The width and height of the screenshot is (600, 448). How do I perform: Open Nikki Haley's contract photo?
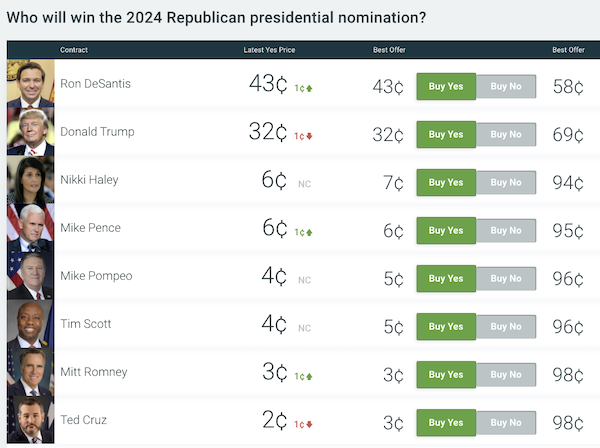pyautogui.click(x=30, y=180)
